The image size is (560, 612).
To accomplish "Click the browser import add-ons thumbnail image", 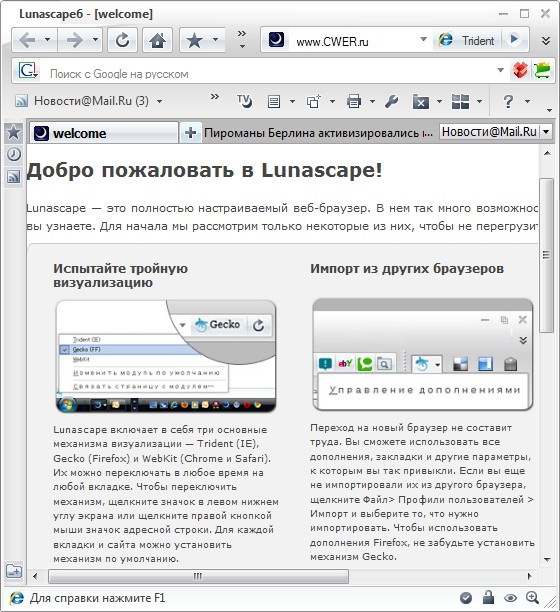I will click(423, 354).
